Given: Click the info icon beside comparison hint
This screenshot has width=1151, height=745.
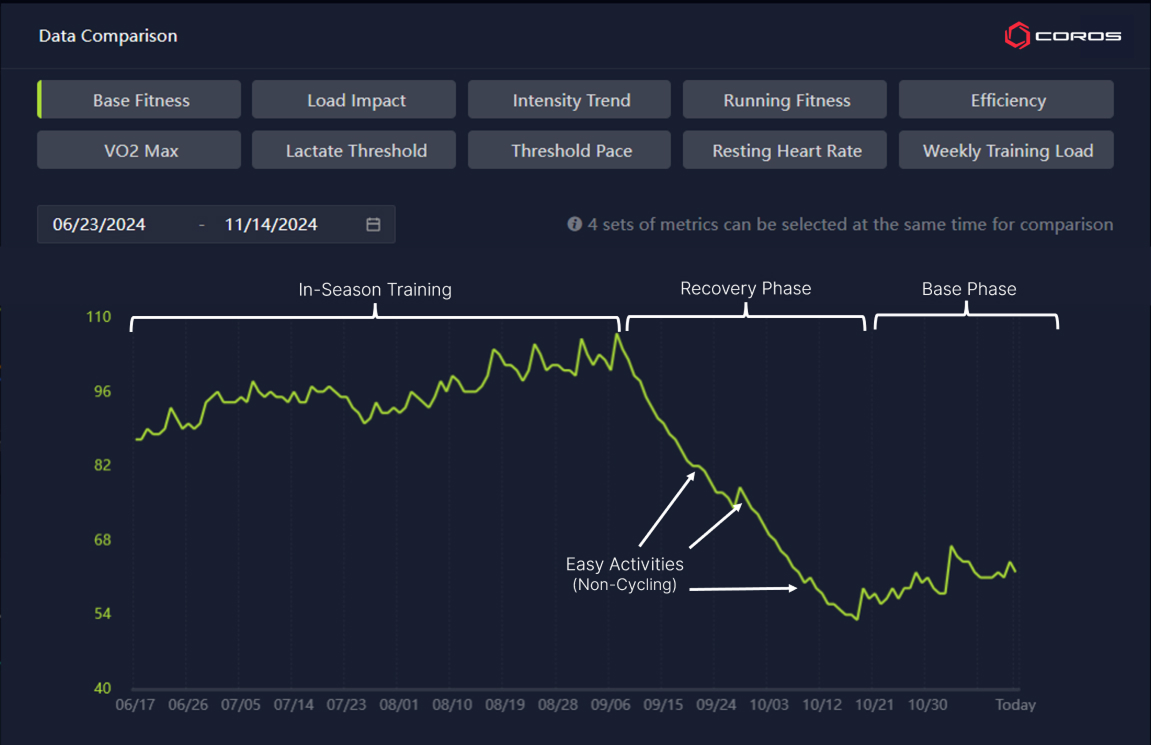Looking at the screenshot, I should click(575, 224).
